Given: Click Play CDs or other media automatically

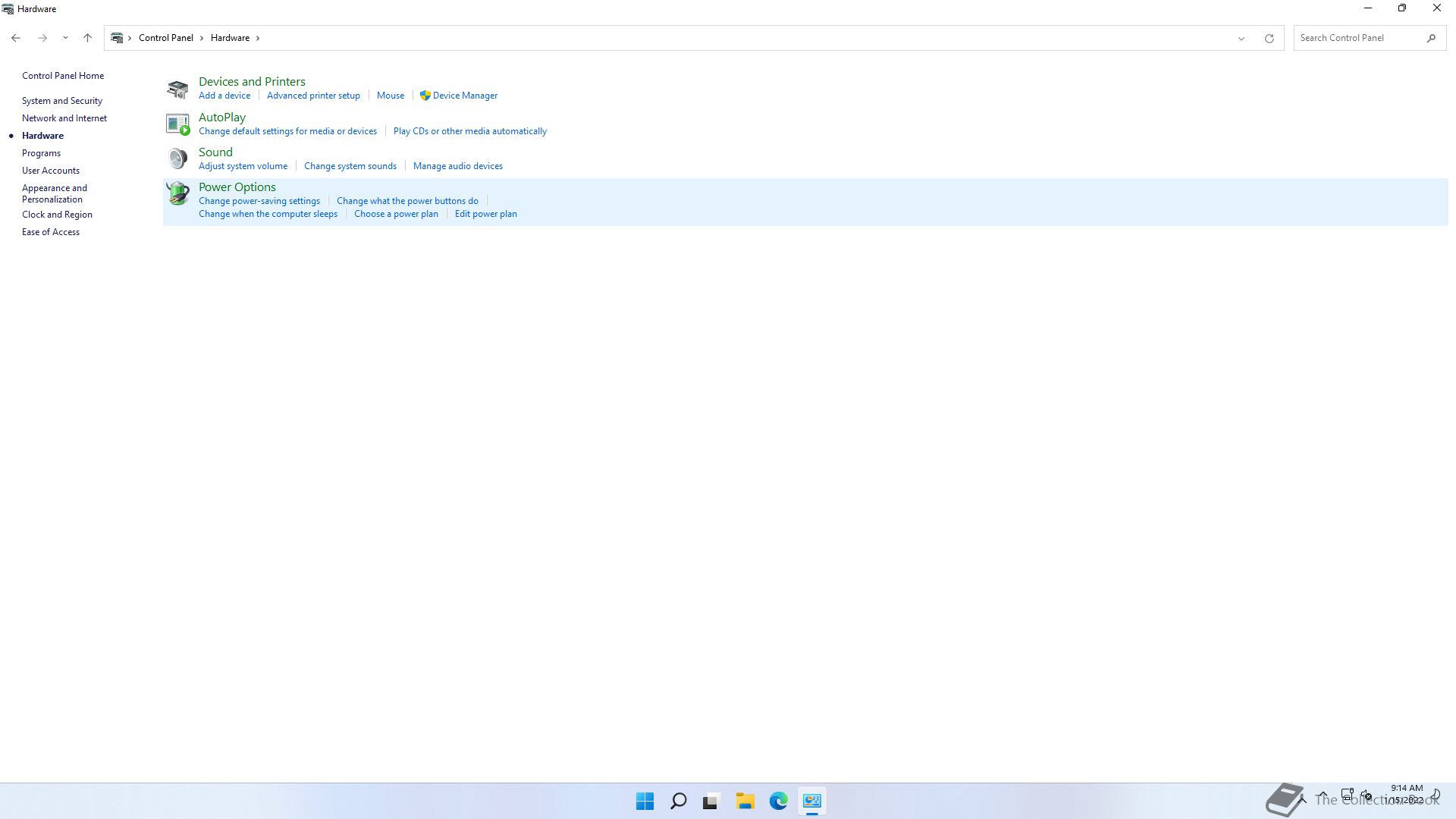Looking at the screenshot, I should (470, 131).
